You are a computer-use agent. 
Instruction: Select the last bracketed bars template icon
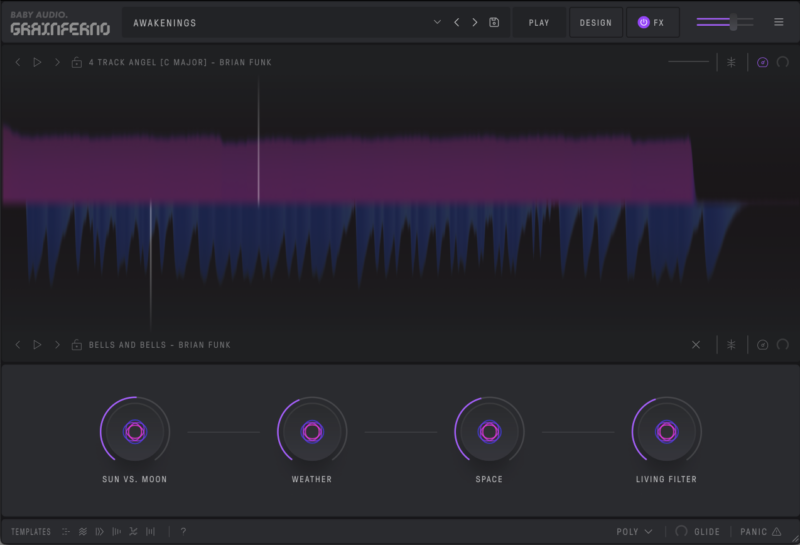point(151,532)
